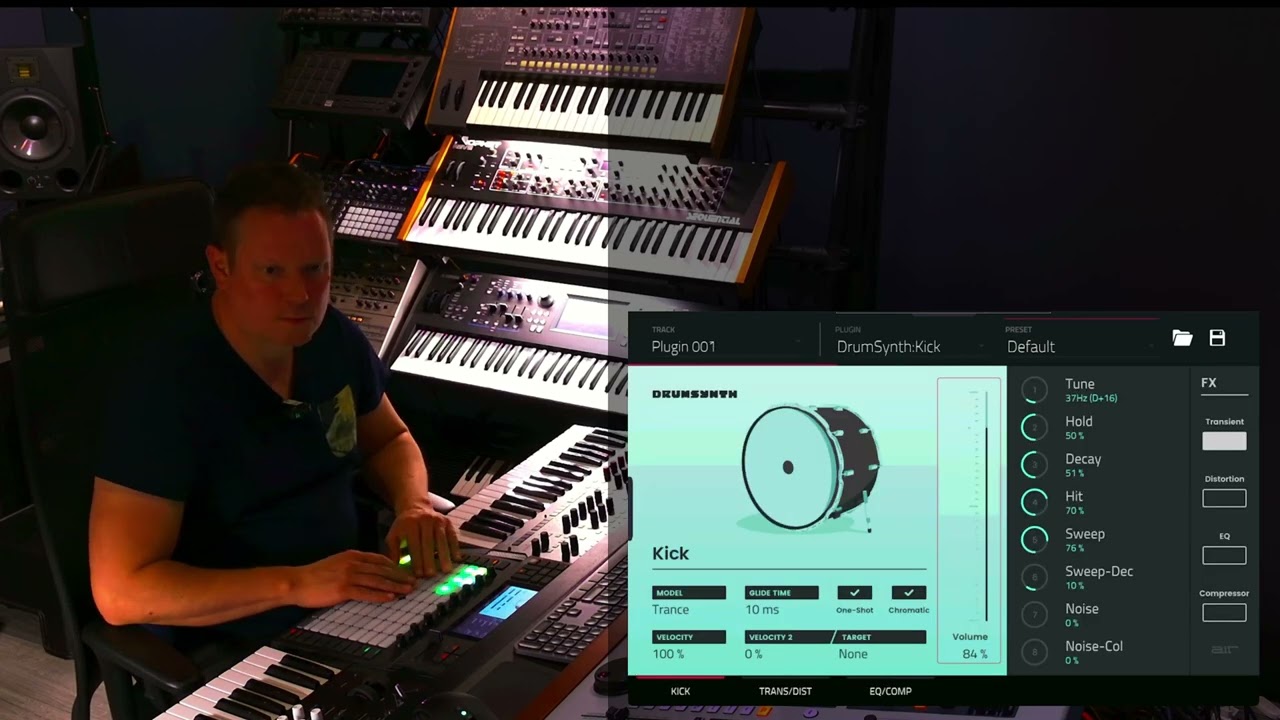Click the FX section heading
1280x720 pixels.
(1209, 383)
